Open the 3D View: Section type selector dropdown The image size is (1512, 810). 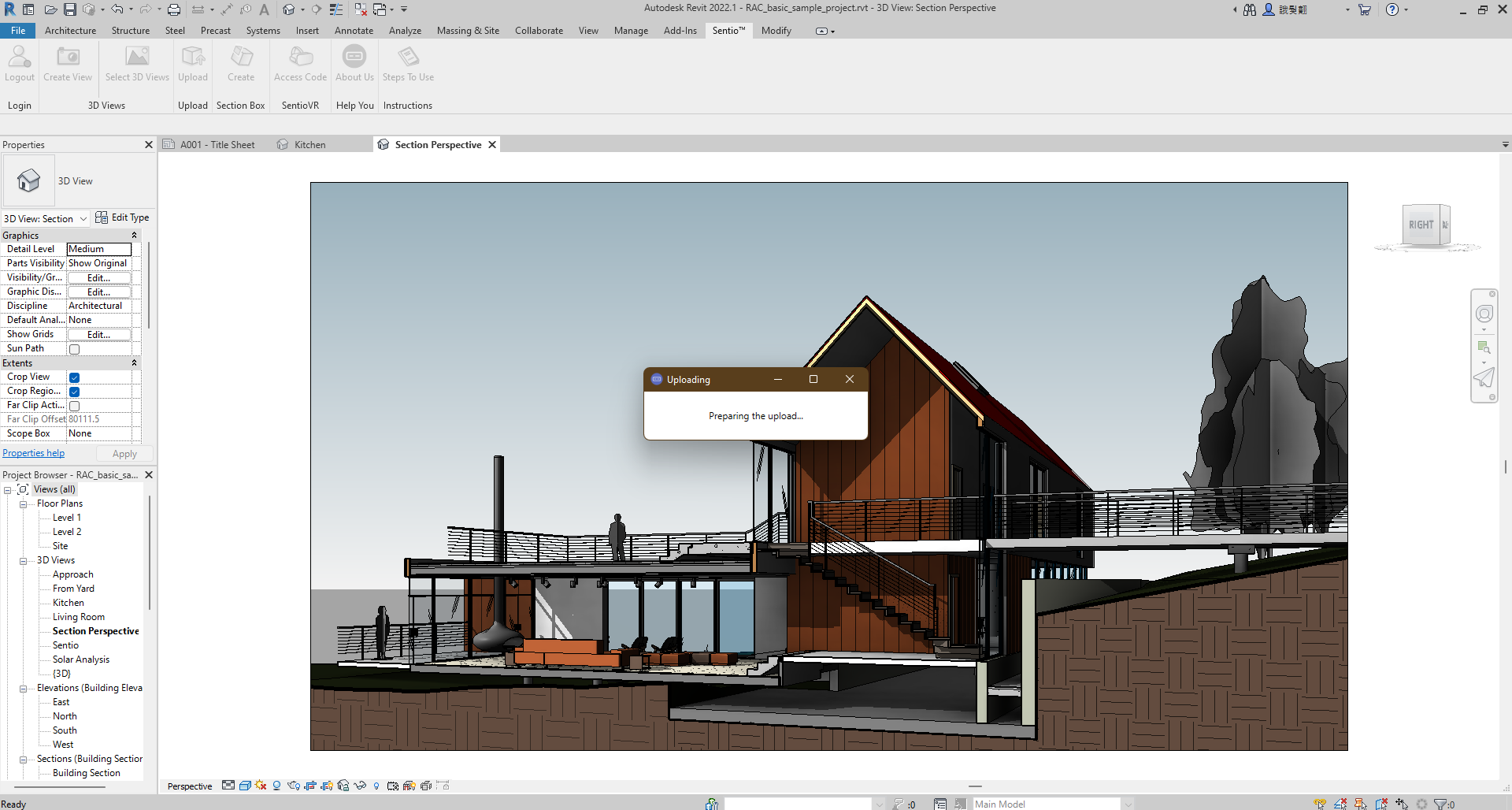point(83,219)
